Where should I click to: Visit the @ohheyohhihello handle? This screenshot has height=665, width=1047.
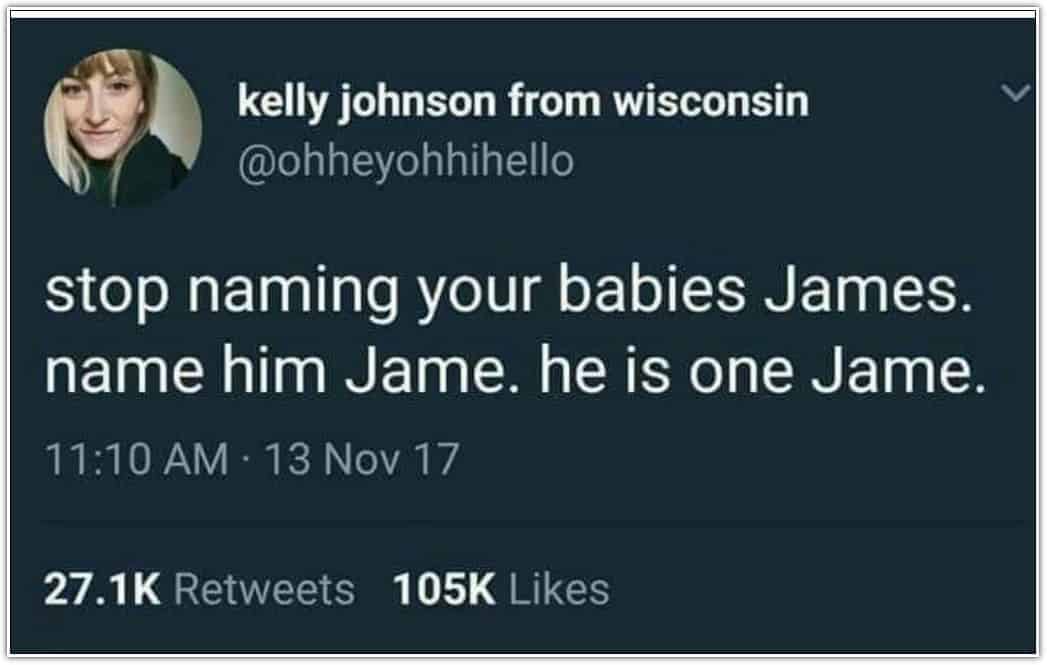(x=406, y=161)
